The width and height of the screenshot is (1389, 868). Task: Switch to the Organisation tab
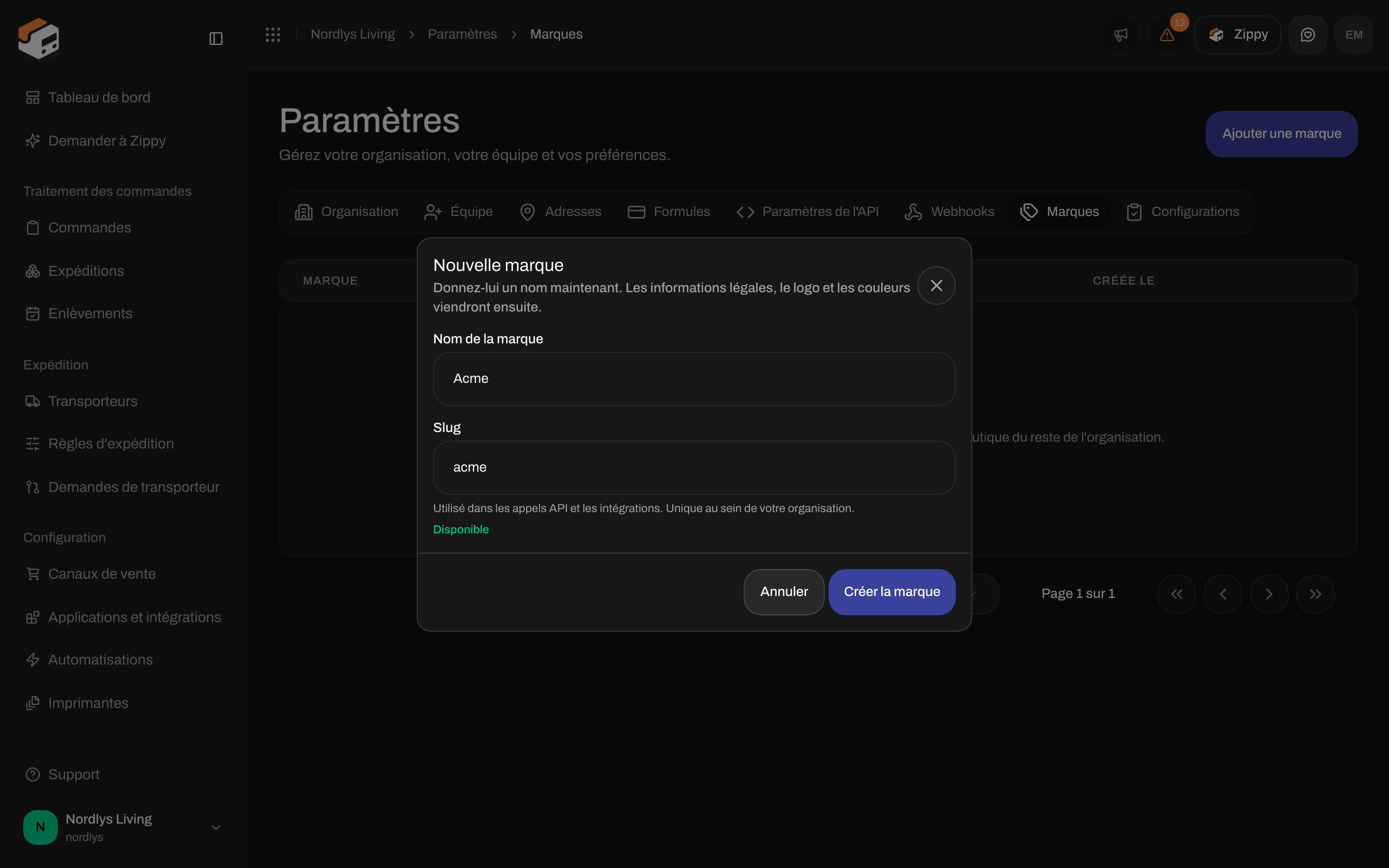point(346,212)
